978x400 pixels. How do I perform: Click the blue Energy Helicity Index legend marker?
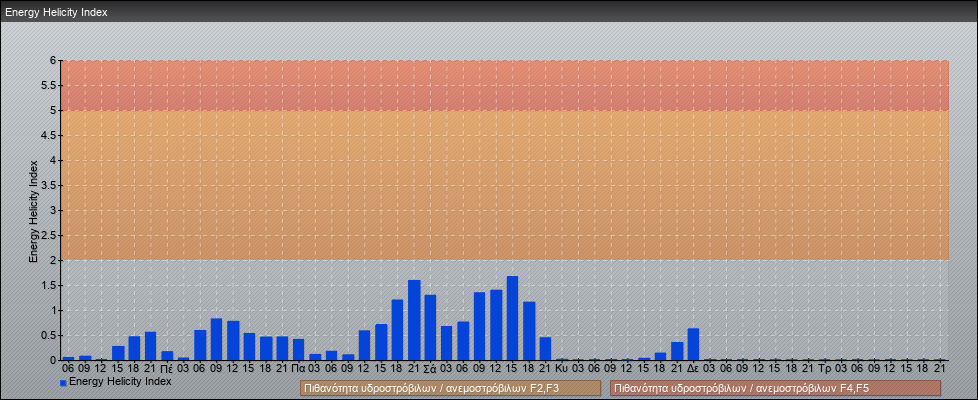pos(63,383)
